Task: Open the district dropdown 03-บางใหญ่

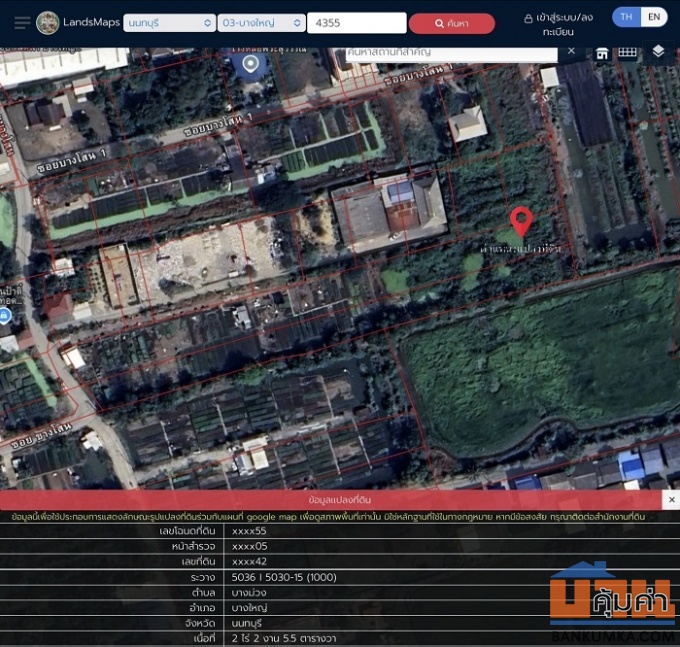Action: click(262, 23)
